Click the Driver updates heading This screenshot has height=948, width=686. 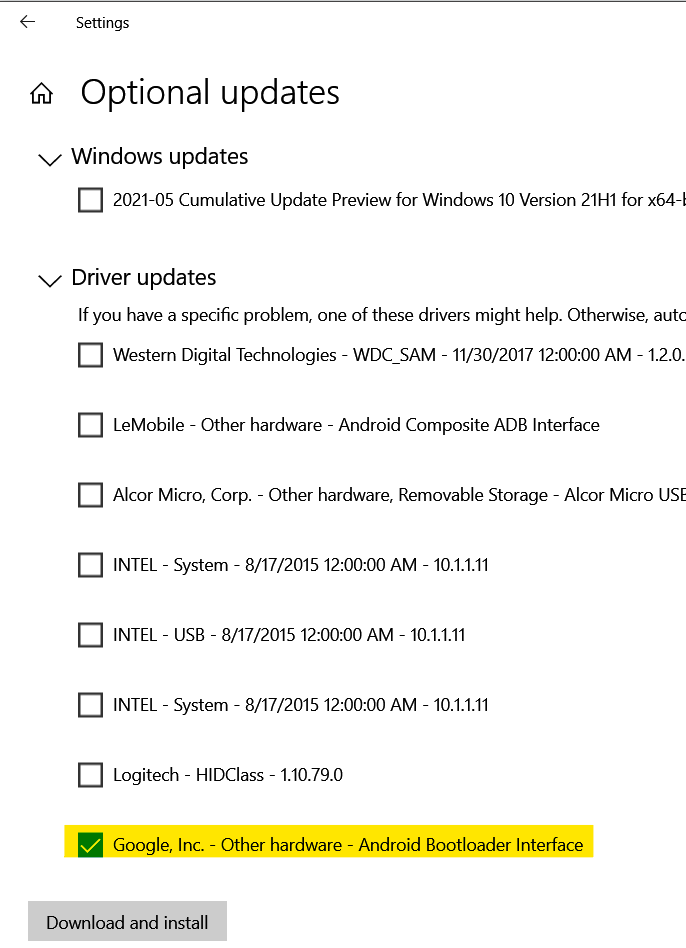point(144,278)
